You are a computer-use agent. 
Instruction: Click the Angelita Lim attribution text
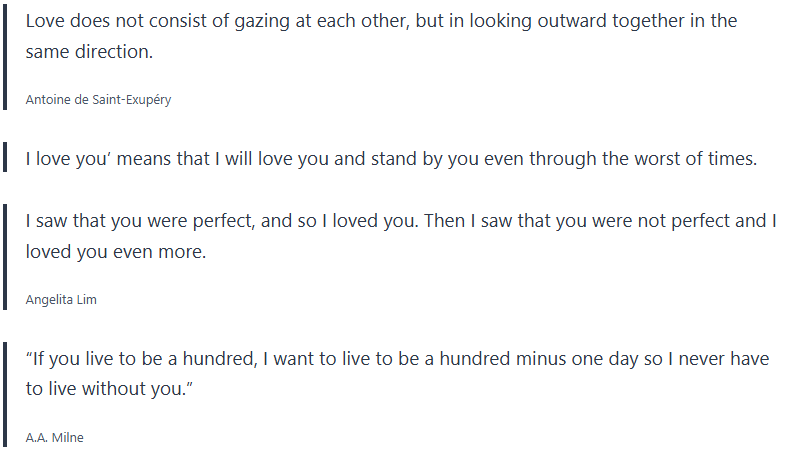[x=61, y=300]
